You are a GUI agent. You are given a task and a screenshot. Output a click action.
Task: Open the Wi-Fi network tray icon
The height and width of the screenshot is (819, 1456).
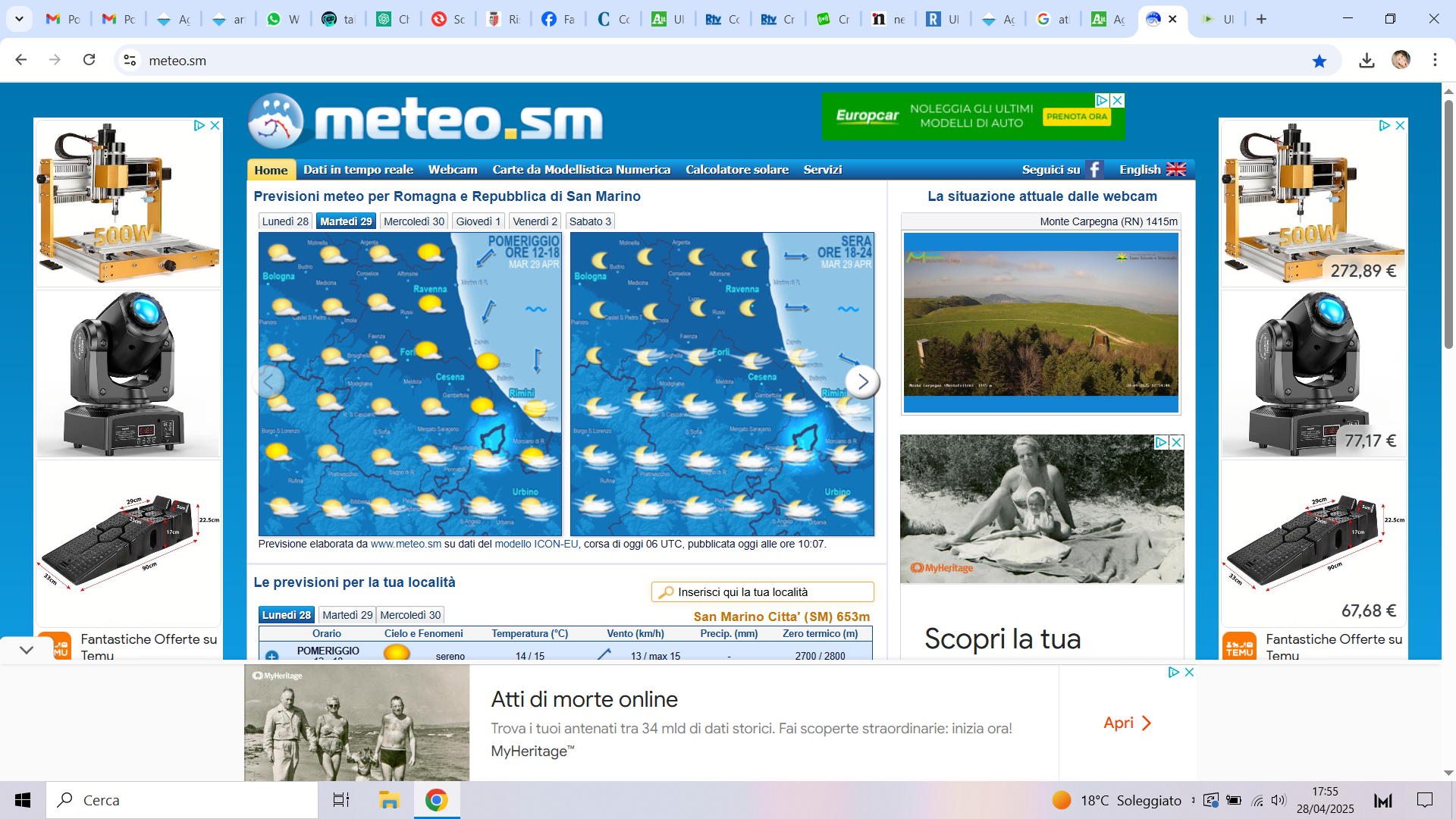pyautogui.click(x=1257, y=800)
